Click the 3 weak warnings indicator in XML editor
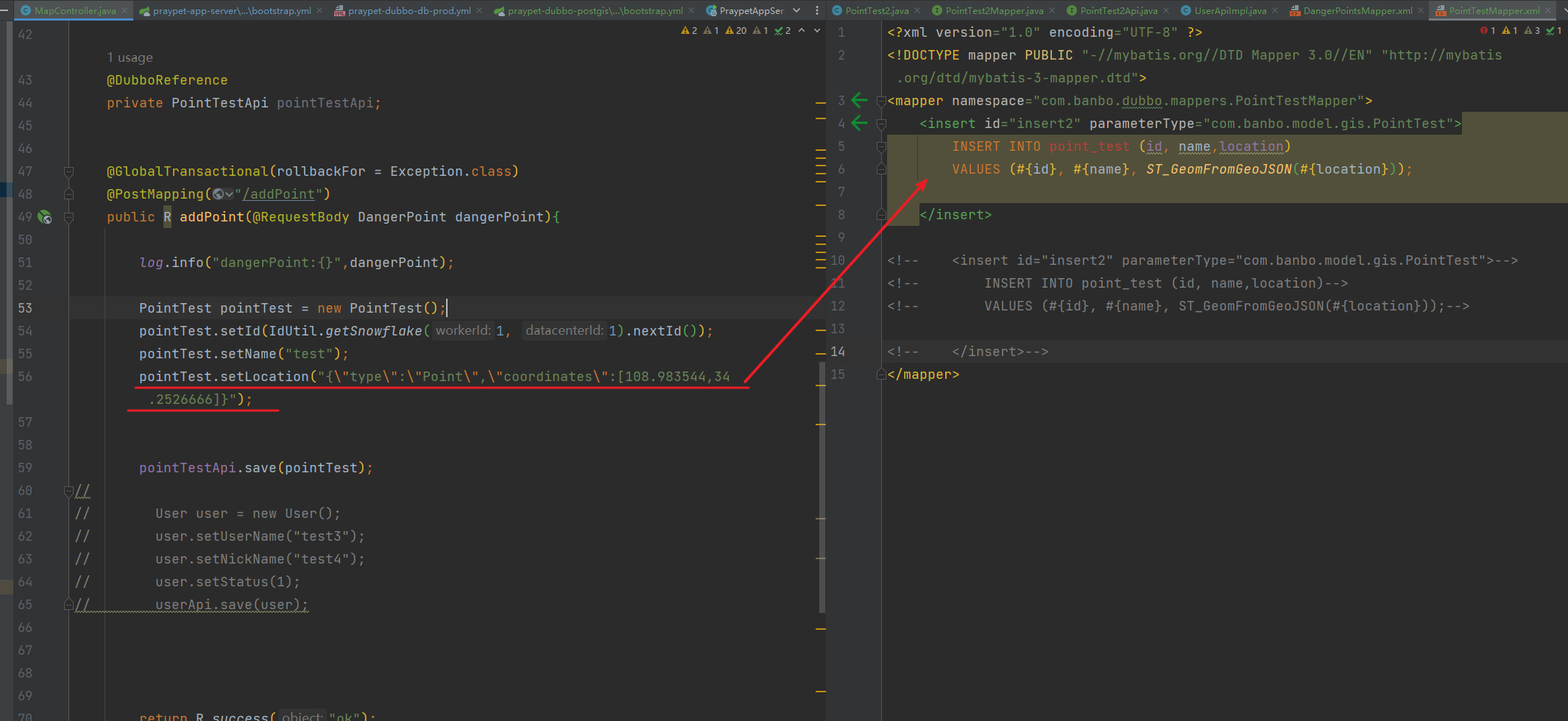The image size is (1568, 721). pos(1532,30)
